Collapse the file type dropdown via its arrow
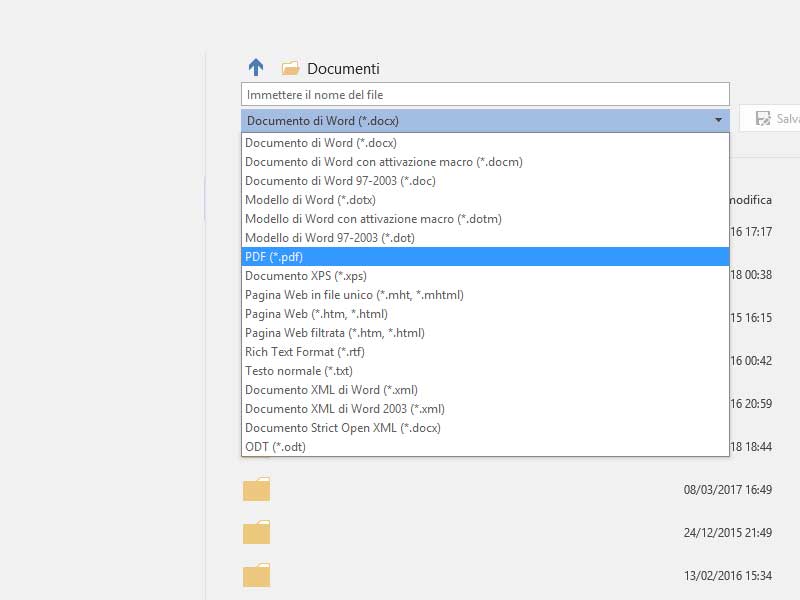 718,120
